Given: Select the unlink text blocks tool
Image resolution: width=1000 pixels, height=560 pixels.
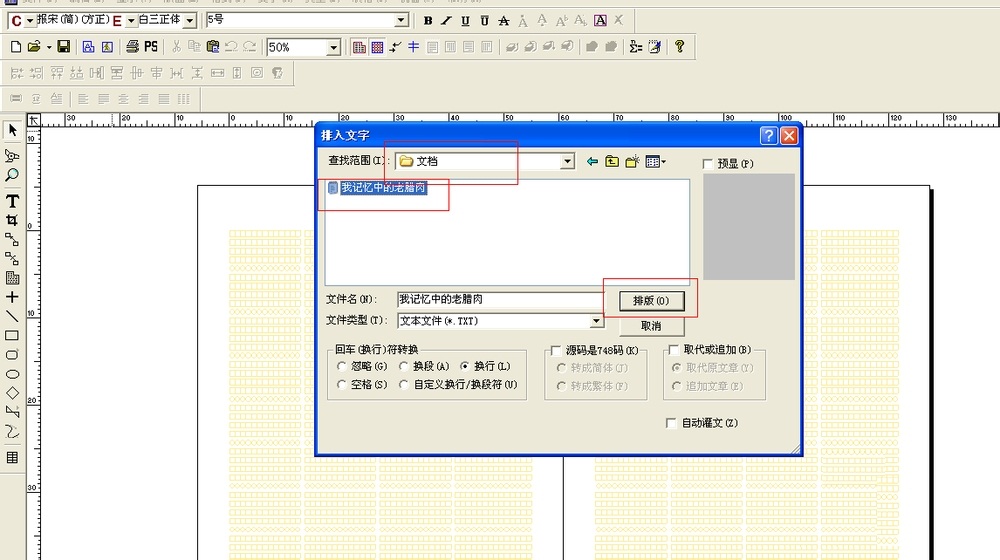Looking at the screenshot, I should point(12,258).
